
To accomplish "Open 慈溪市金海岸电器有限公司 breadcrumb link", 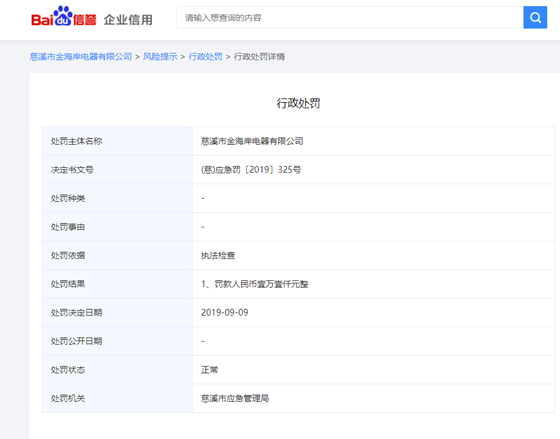I will 81,56.
